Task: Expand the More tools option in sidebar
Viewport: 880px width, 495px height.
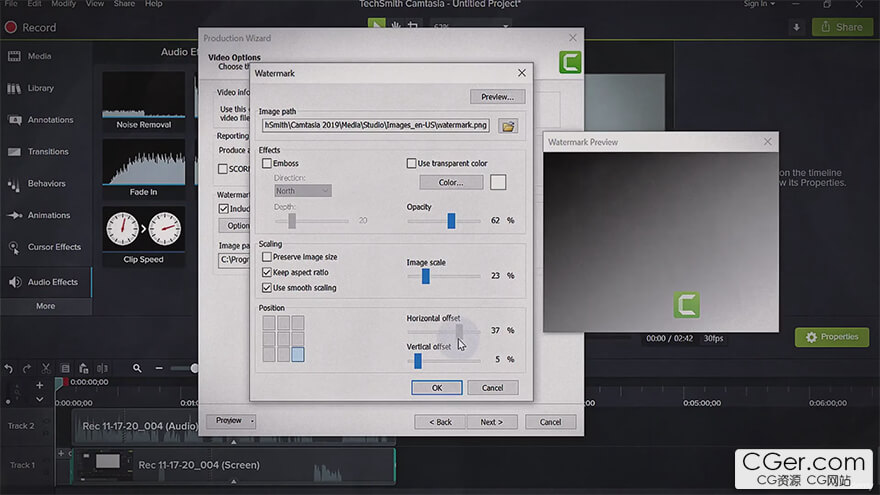Action: click(46, 306)
